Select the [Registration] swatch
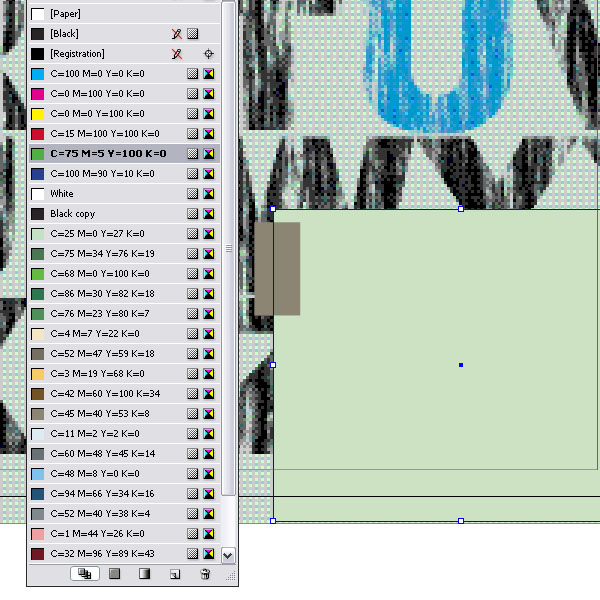This screenshot has height=600, width=600. coord(124,54)
